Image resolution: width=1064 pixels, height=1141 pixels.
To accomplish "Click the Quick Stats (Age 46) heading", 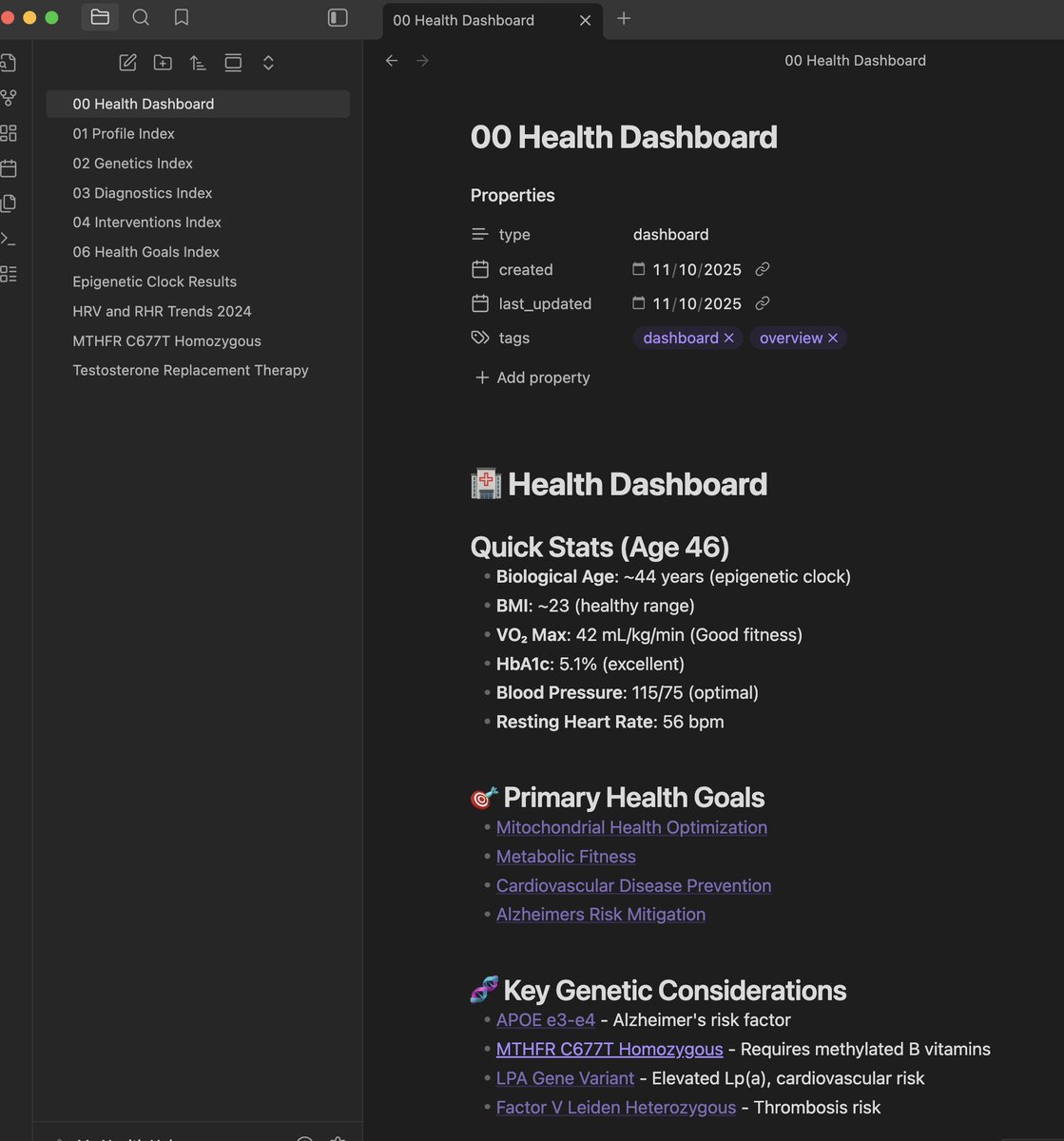I will coord(600,547).
